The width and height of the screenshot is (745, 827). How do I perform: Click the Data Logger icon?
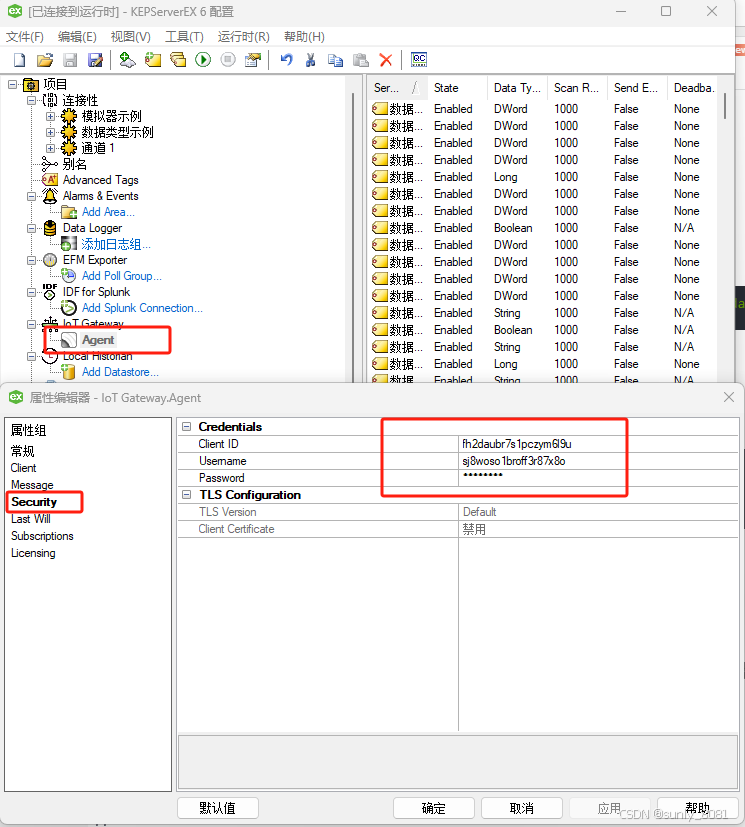click(50, 228)
